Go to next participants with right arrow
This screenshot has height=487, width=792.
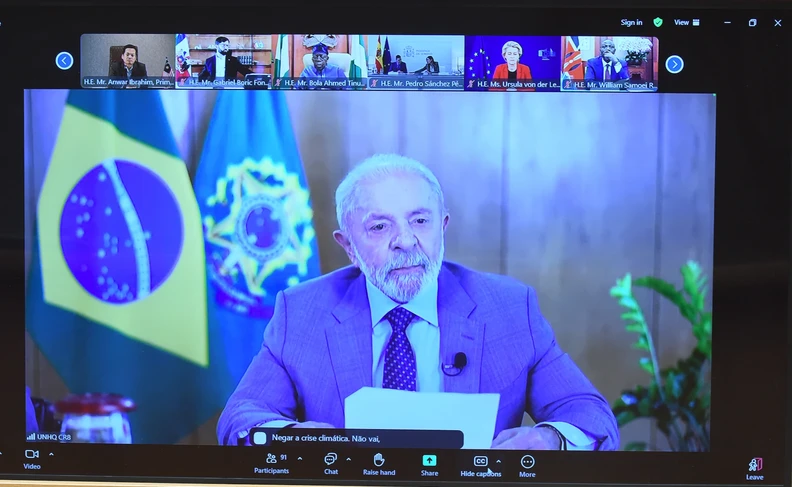tap(674, 64)
